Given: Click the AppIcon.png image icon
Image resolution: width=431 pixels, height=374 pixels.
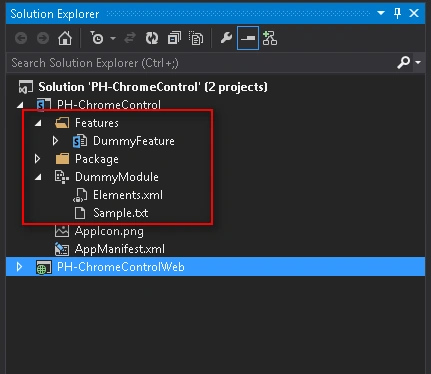Looking at the screenshot, I should pos(62,231).
